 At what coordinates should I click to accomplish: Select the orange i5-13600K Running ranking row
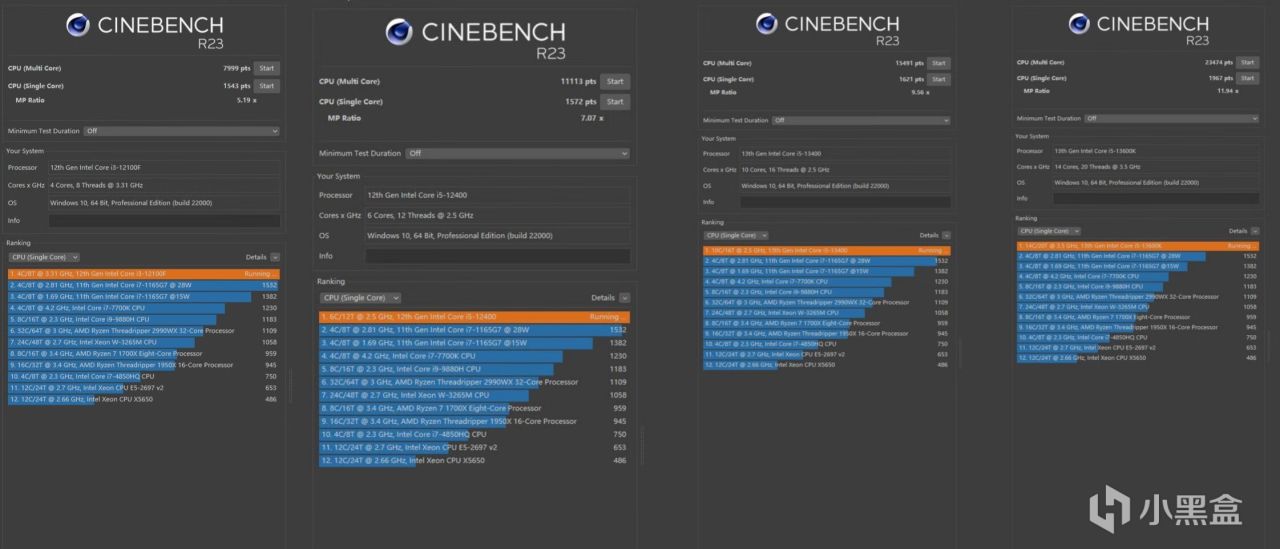(x=1138, y=245)
